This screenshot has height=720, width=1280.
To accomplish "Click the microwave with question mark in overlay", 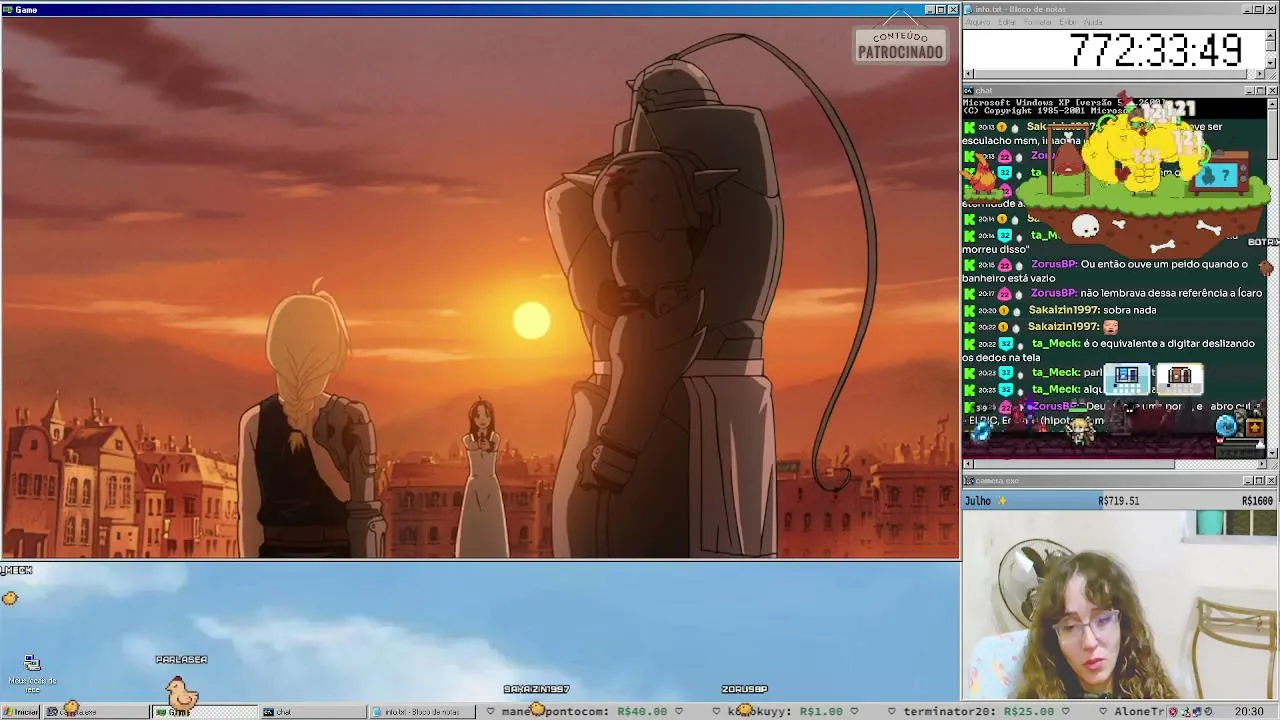I will click(x=1222, y=171).
